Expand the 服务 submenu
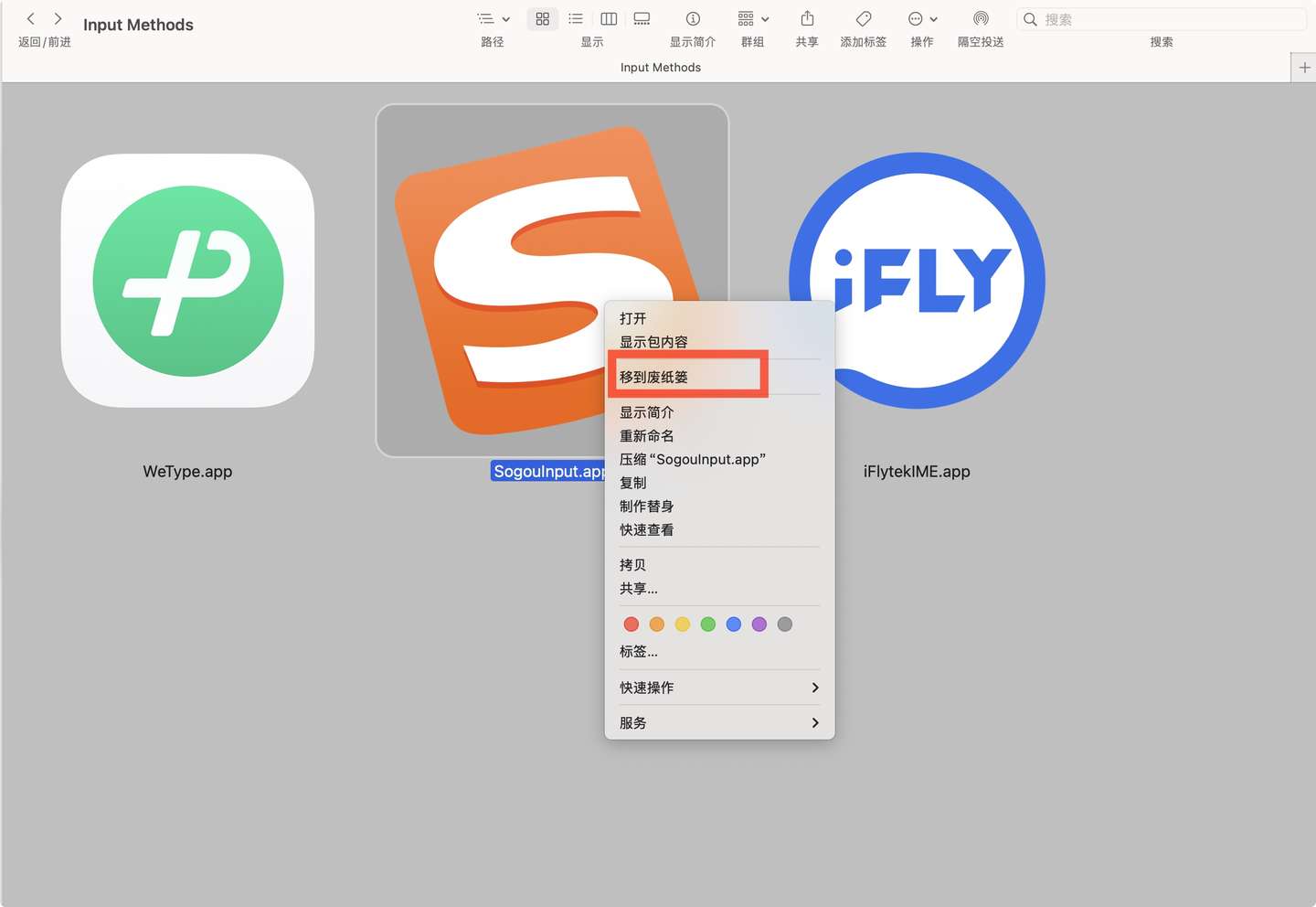The height and width of the screenshot is (907, 1316). (x=719, y=722)
